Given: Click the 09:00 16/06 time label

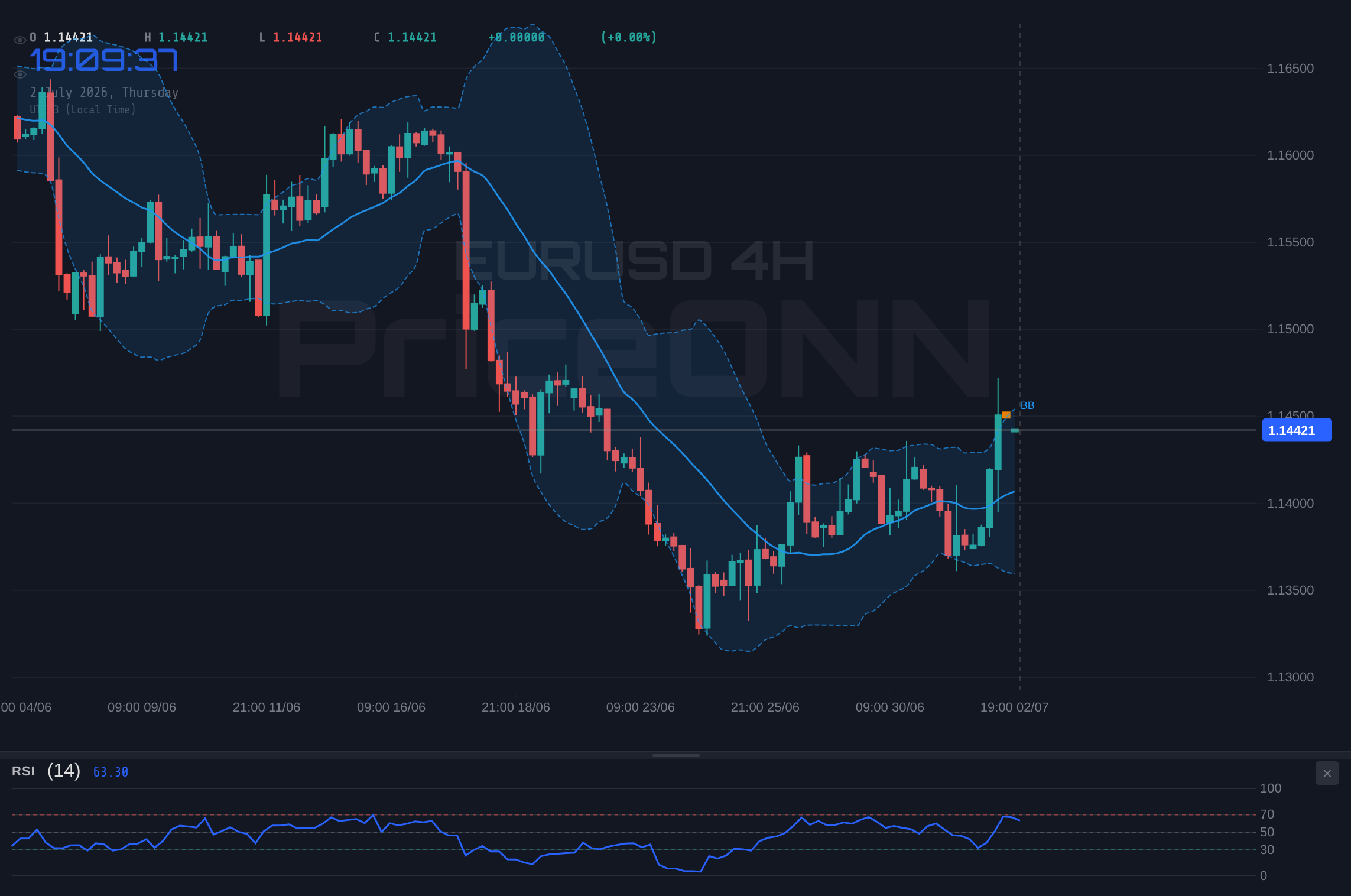Looking at the screenshot, I should 391,707.
